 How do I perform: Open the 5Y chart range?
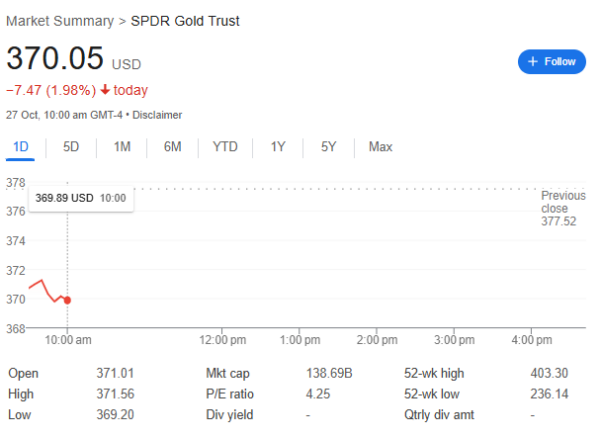pyautogui.click(x=329, y=147)
